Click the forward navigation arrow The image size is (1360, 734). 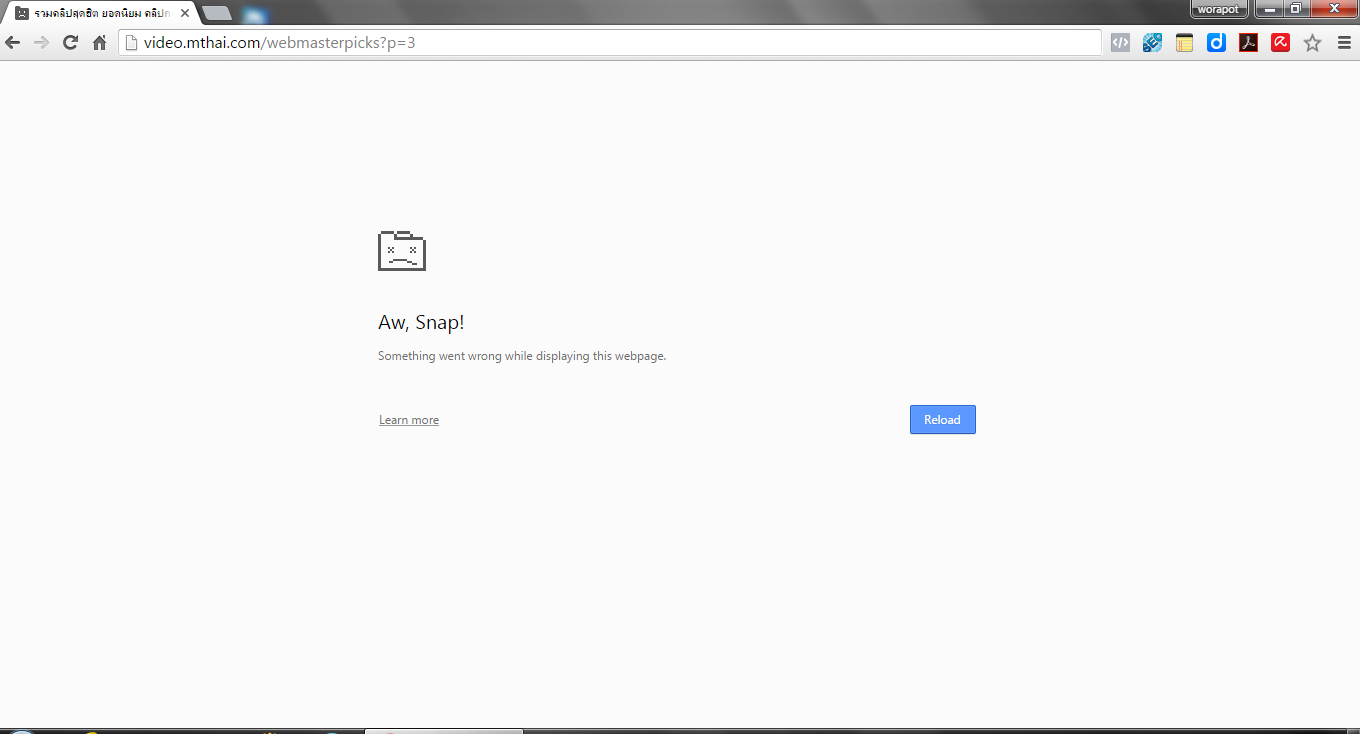click(x=41, y=43)
